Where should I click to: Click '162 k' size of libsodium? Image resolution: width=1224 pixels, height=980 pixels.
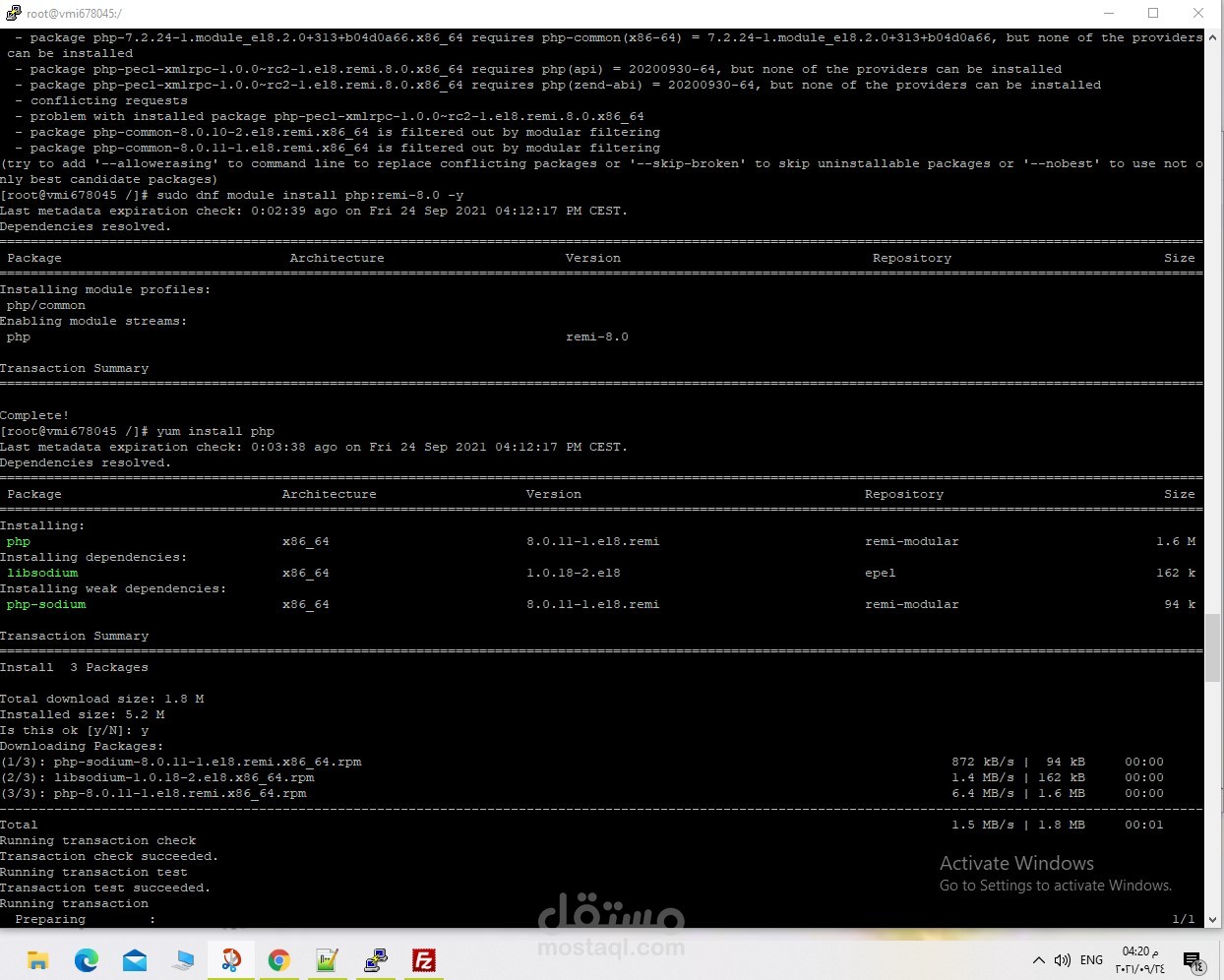tap(1176, 573)
